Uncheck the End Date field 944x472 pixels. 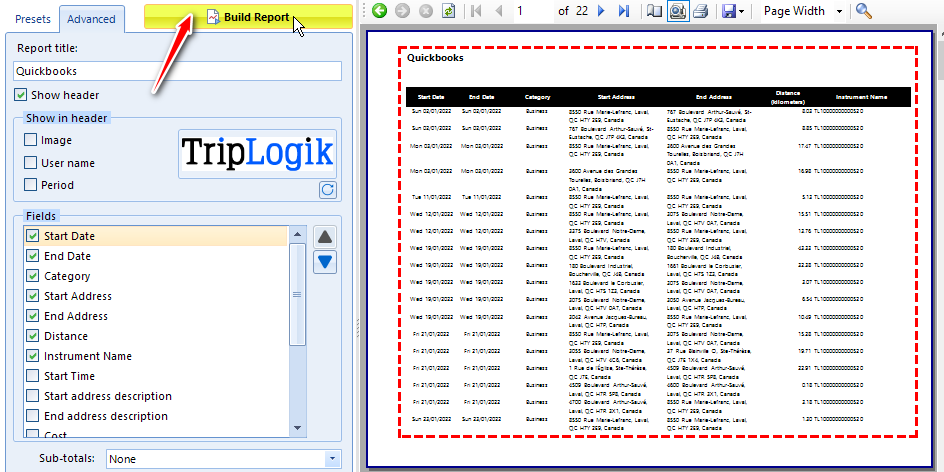(33, 256)
